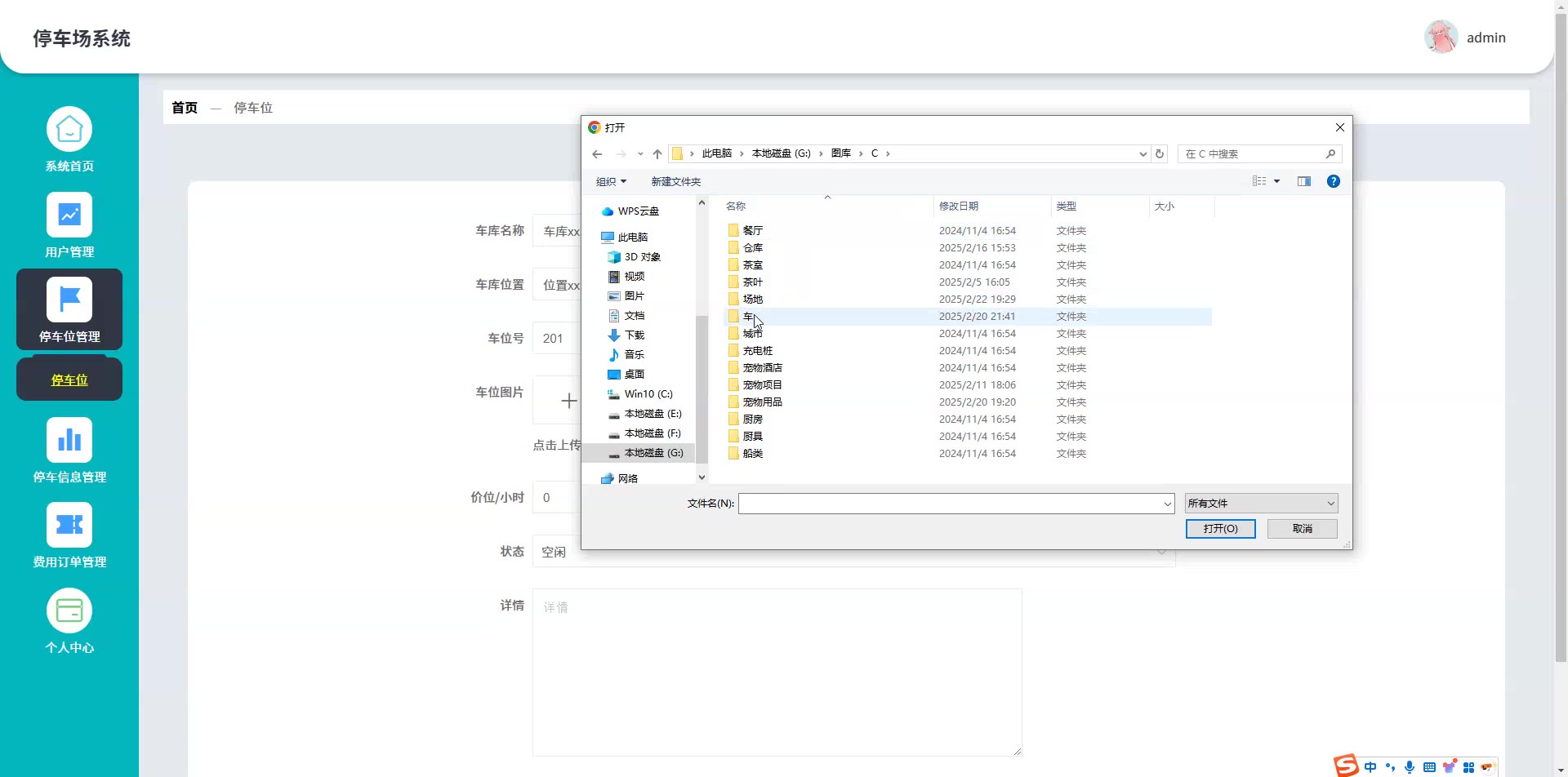Click 首页 in the breadcrumb

185,108
